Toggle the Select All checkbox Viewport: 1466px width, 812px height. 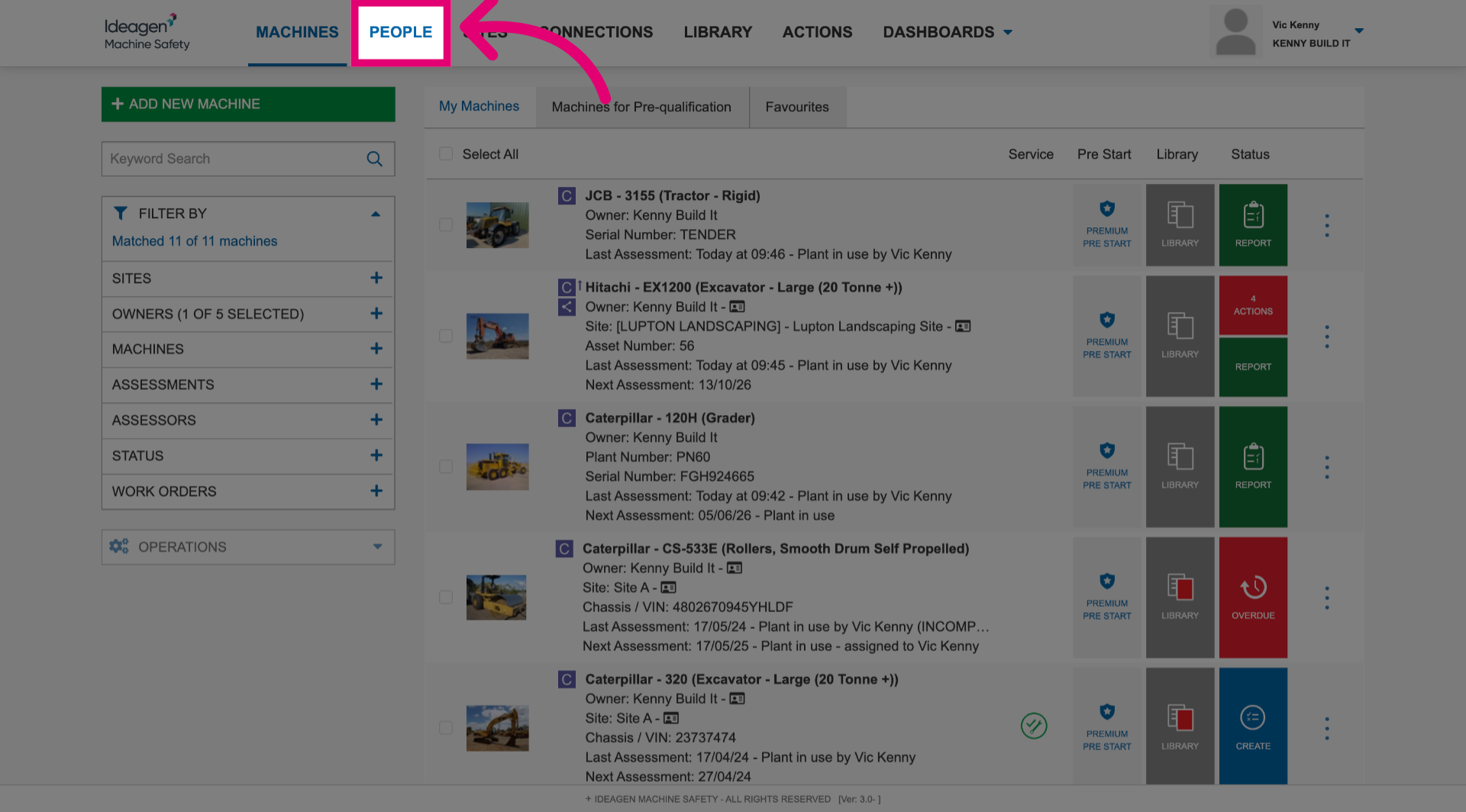[x=446, y=154]
